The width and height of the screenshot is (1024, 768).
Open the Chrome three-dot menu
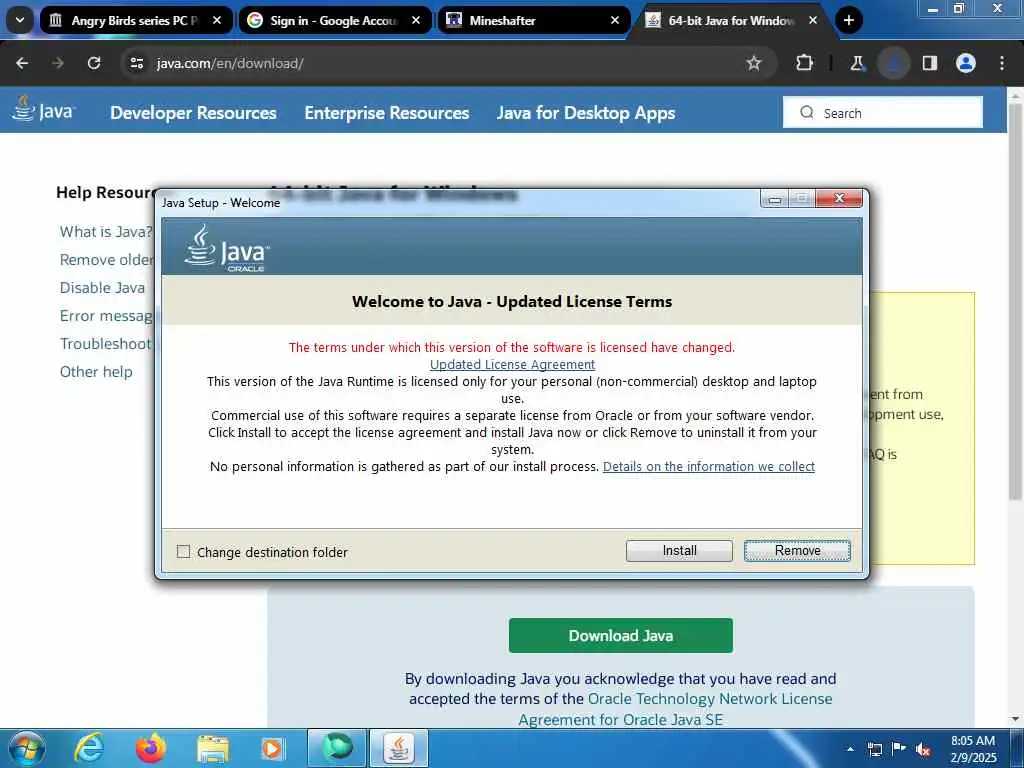tap(1002, 63)
